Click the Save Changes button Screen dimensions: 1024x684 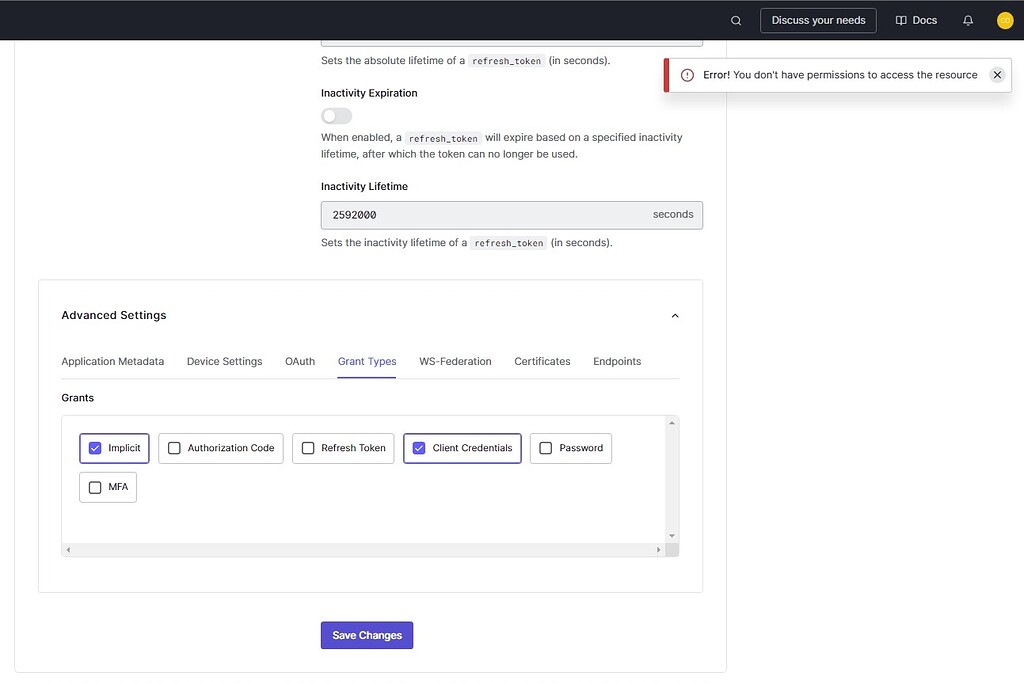(366, 635)
